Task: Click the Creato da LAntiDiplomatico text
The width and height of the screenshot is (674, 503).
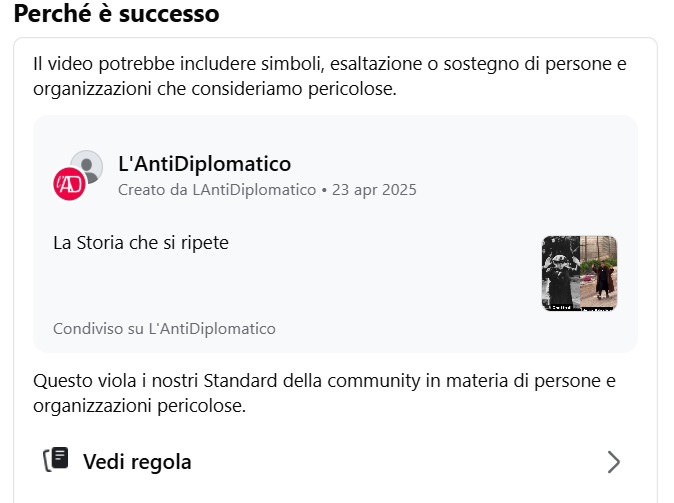Action: (217, 190)
